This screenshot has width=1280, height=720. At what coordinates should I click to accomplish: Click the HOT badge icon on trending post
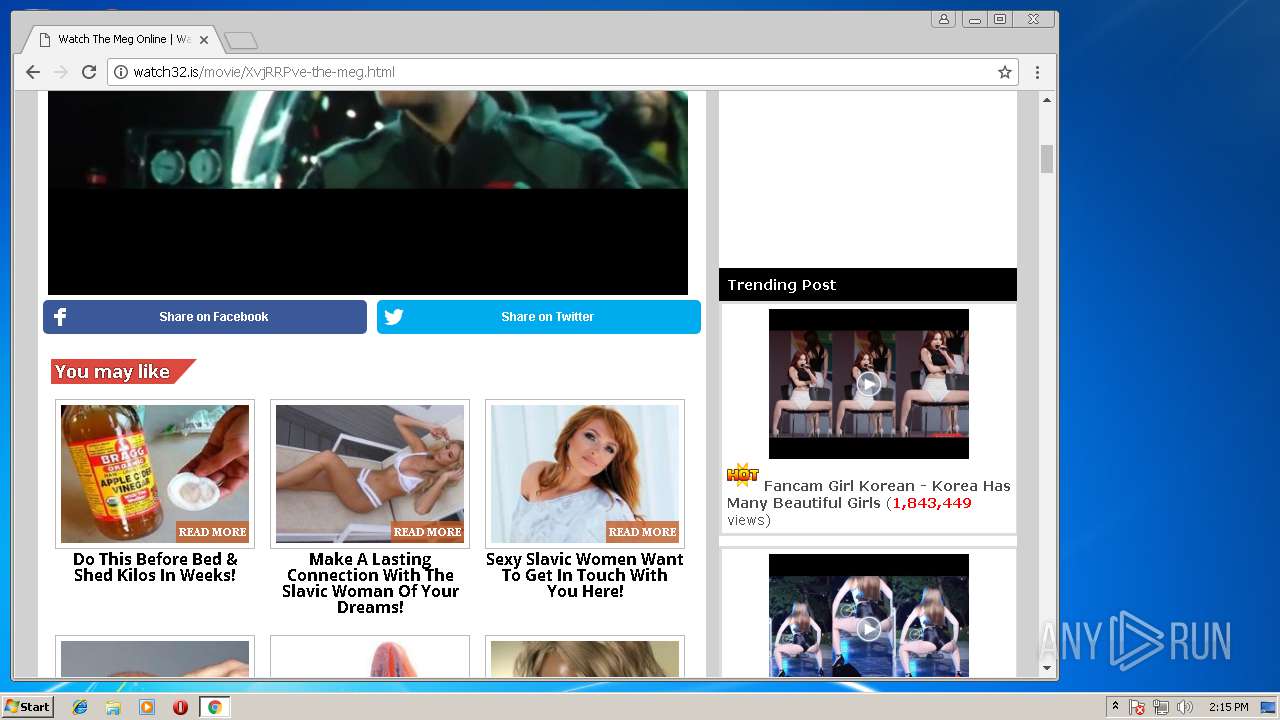[x=743, y=475]
